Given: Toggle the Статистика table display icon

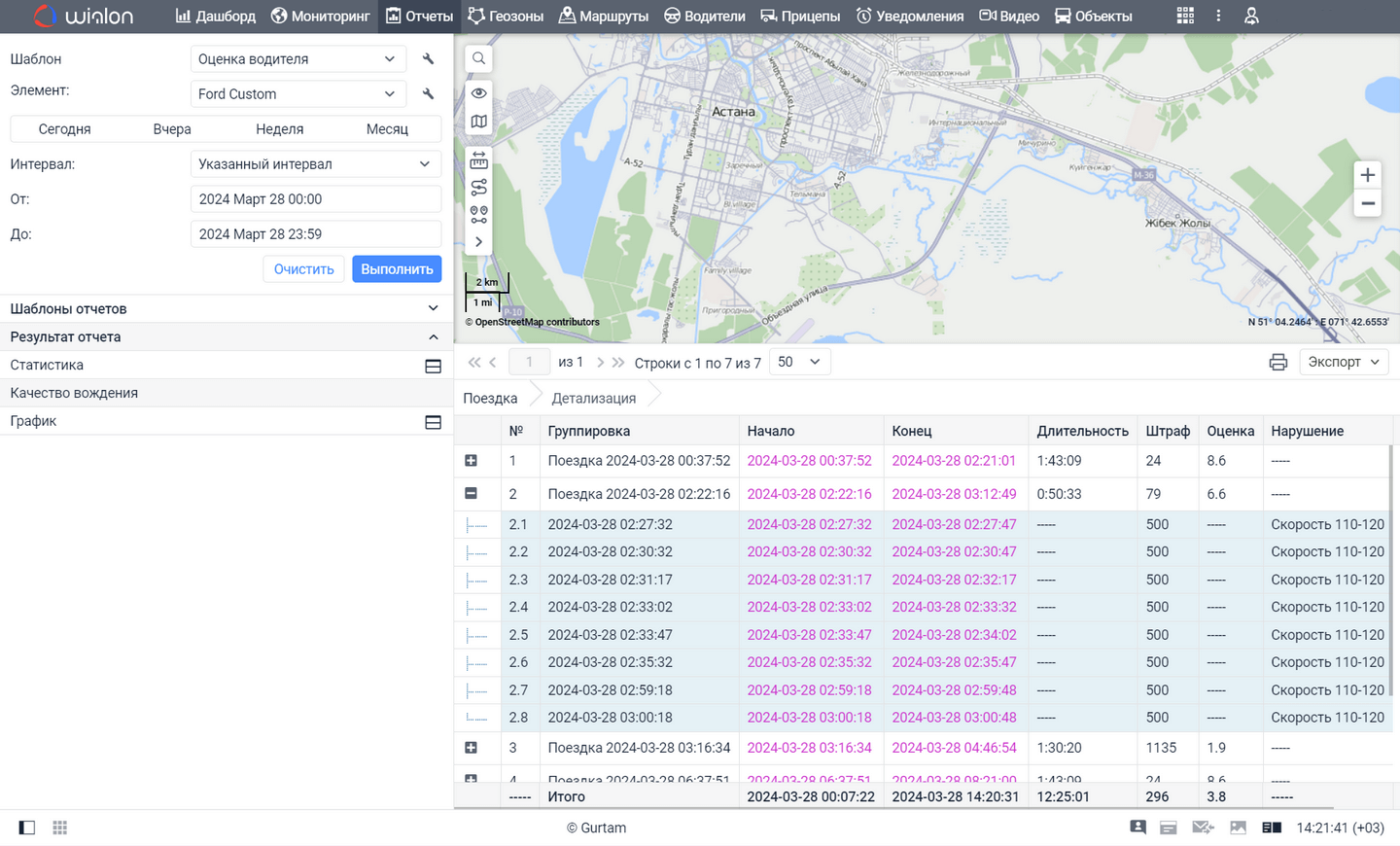Looking at the screenshot, I should [x=433, y=366].
